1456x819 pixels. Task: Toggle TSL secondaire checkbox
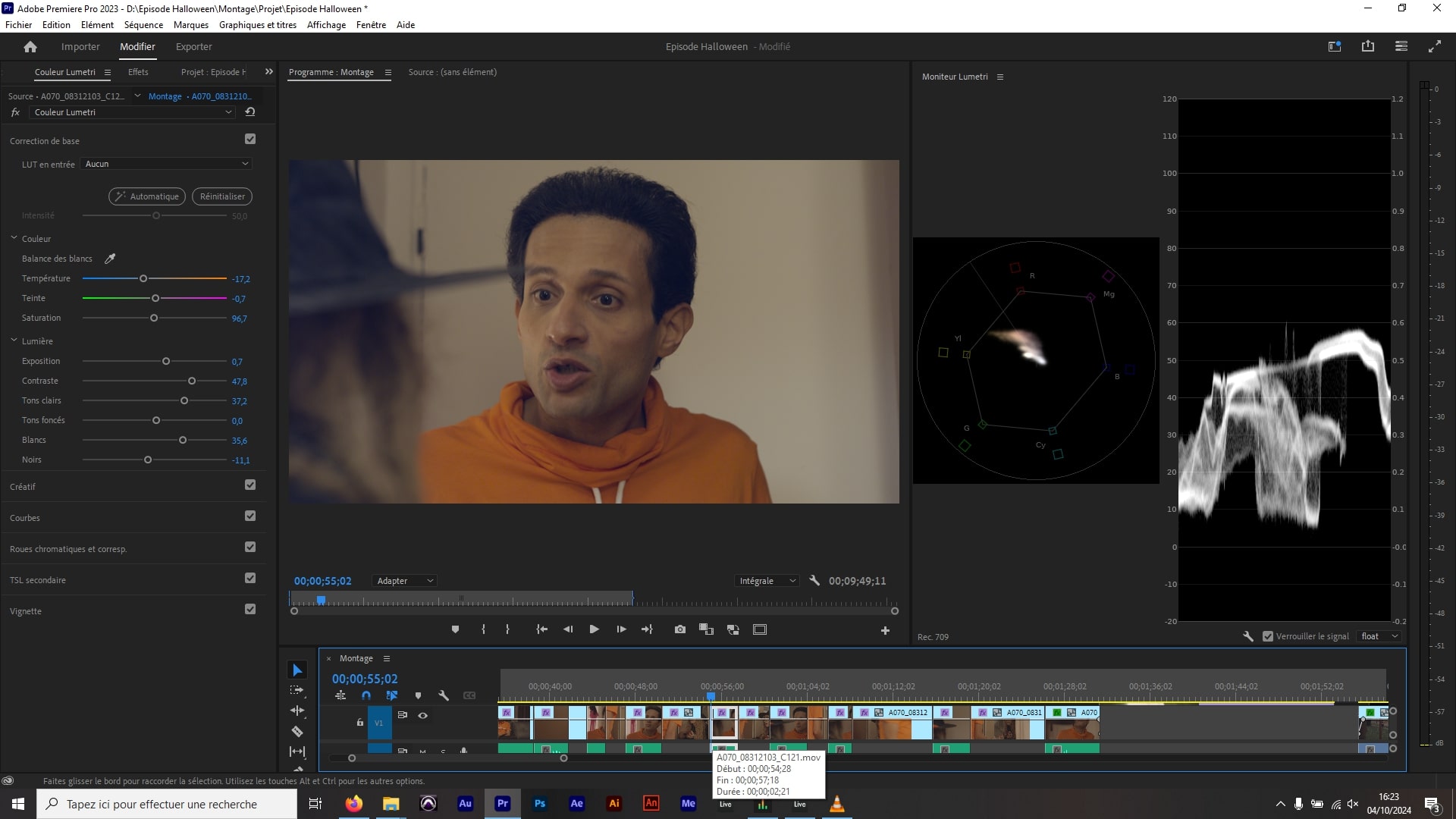pyautogui.click(x=250, y=579)
